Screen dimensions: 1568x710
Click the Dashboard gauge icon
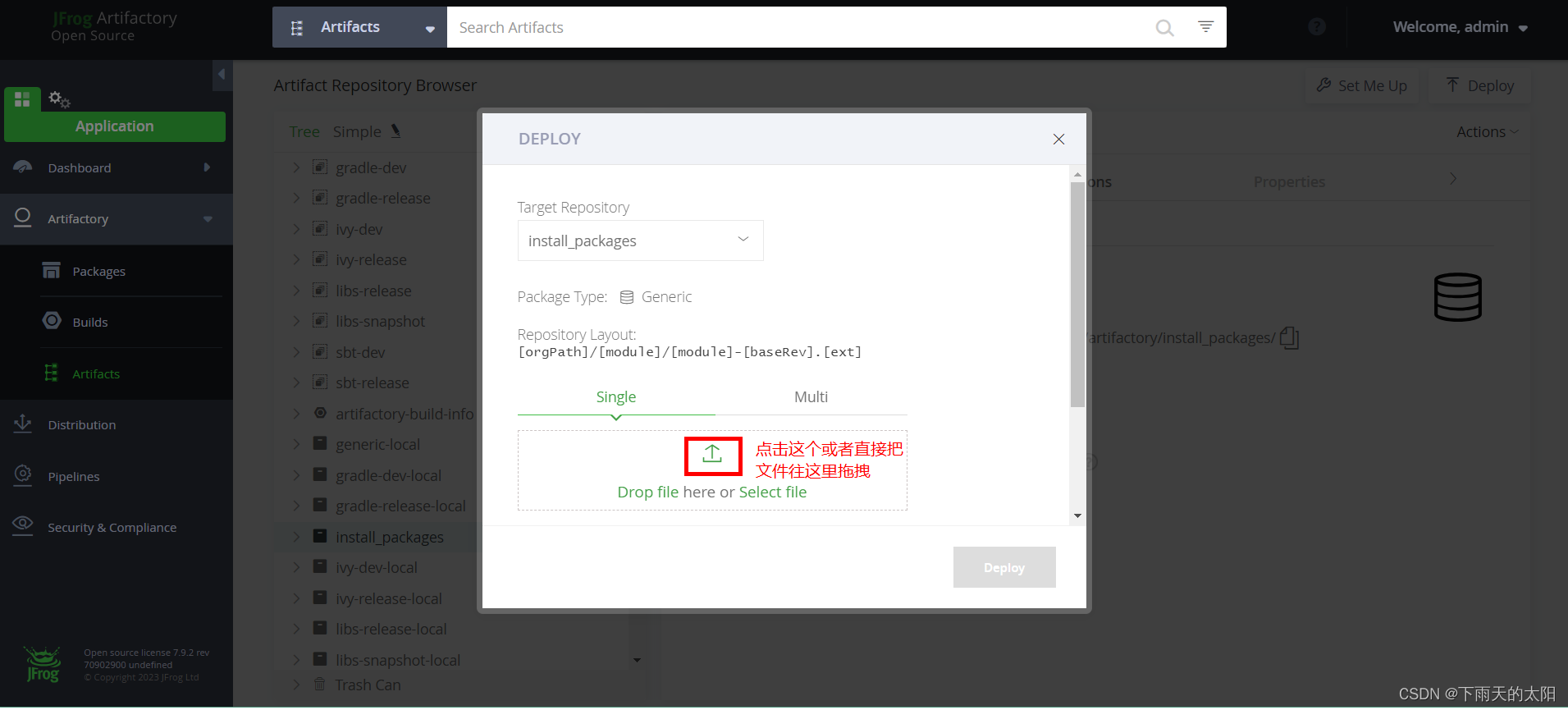pyautogui.click(x=23, y=167)
